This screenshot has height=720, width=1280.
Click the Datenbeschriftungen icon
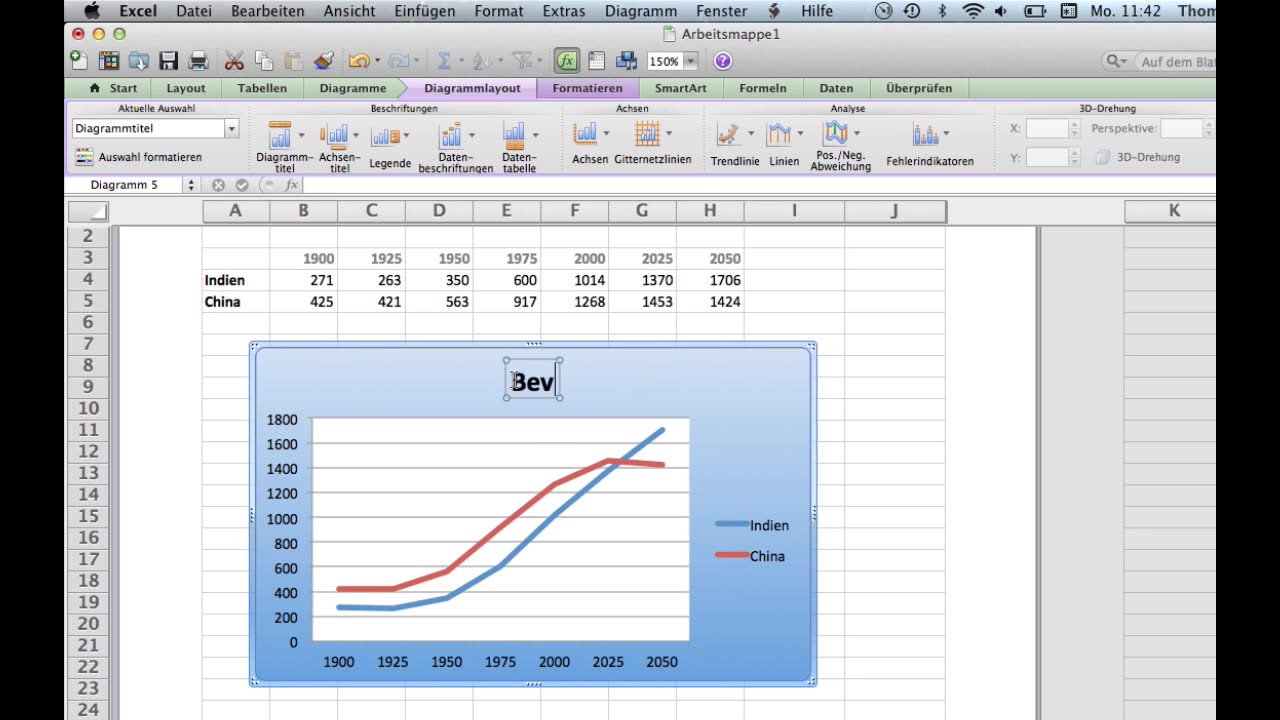click(x=451, y=134)
